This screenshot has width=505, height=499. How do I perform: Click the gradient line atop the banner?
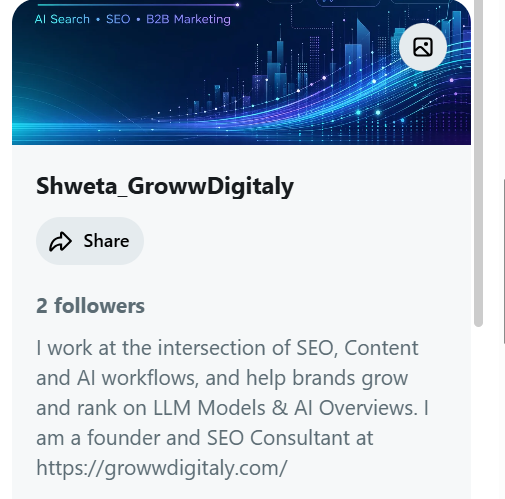[138, 5]
